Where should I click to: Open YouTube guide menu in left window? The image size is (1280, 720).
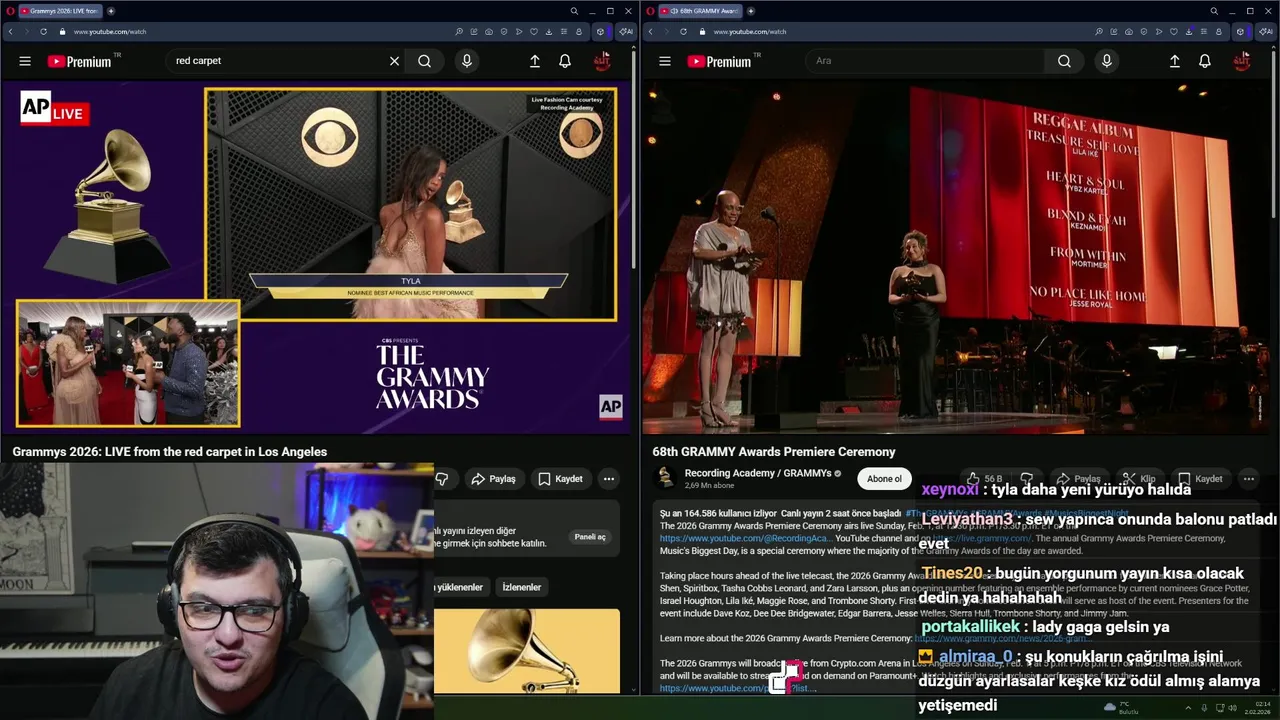pos(25,61)
